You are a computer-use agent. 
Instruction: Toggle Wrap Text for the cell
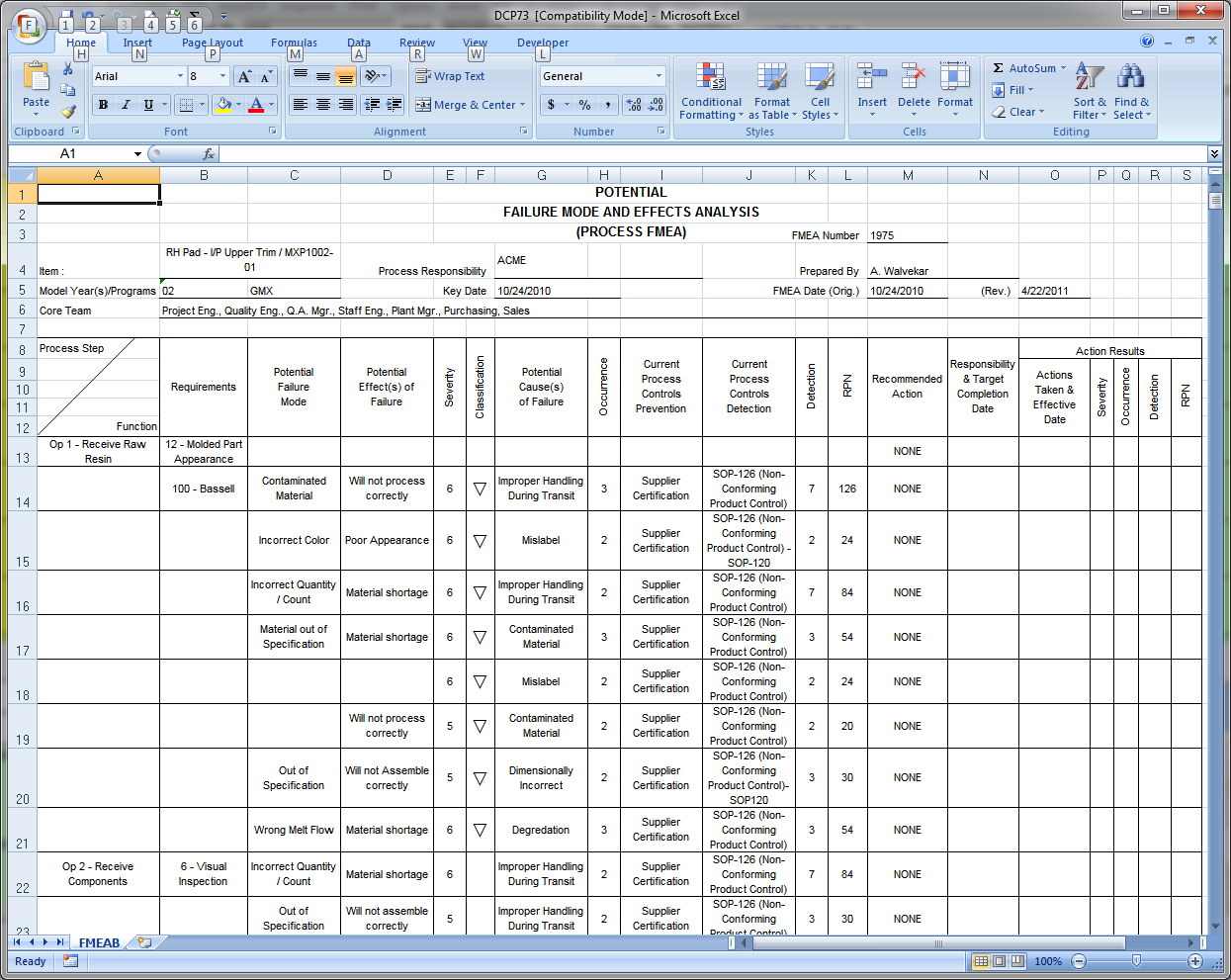point(451,76)
